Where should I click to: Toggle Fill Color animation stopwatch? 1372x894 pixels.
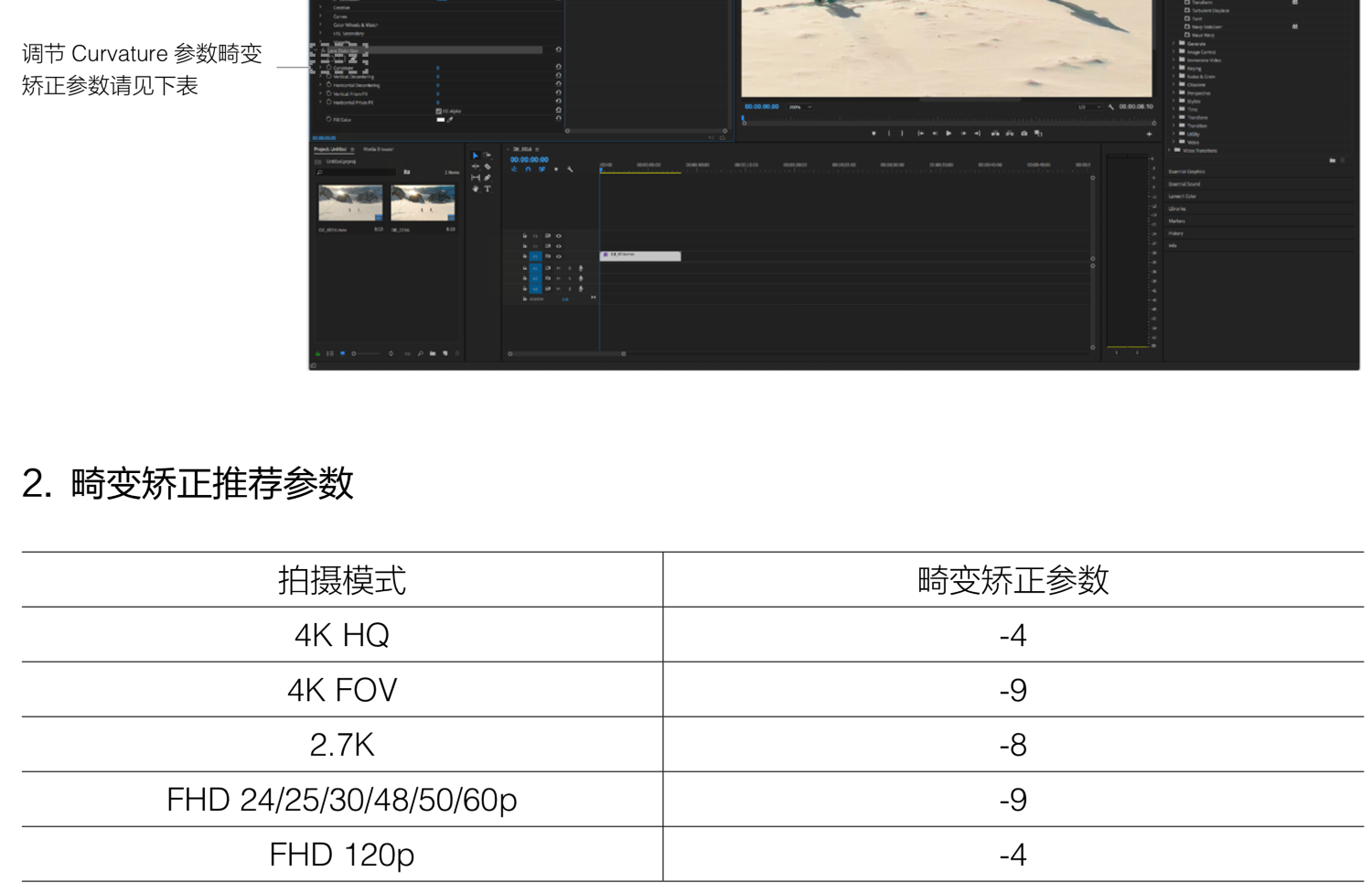tap(328, 119)
